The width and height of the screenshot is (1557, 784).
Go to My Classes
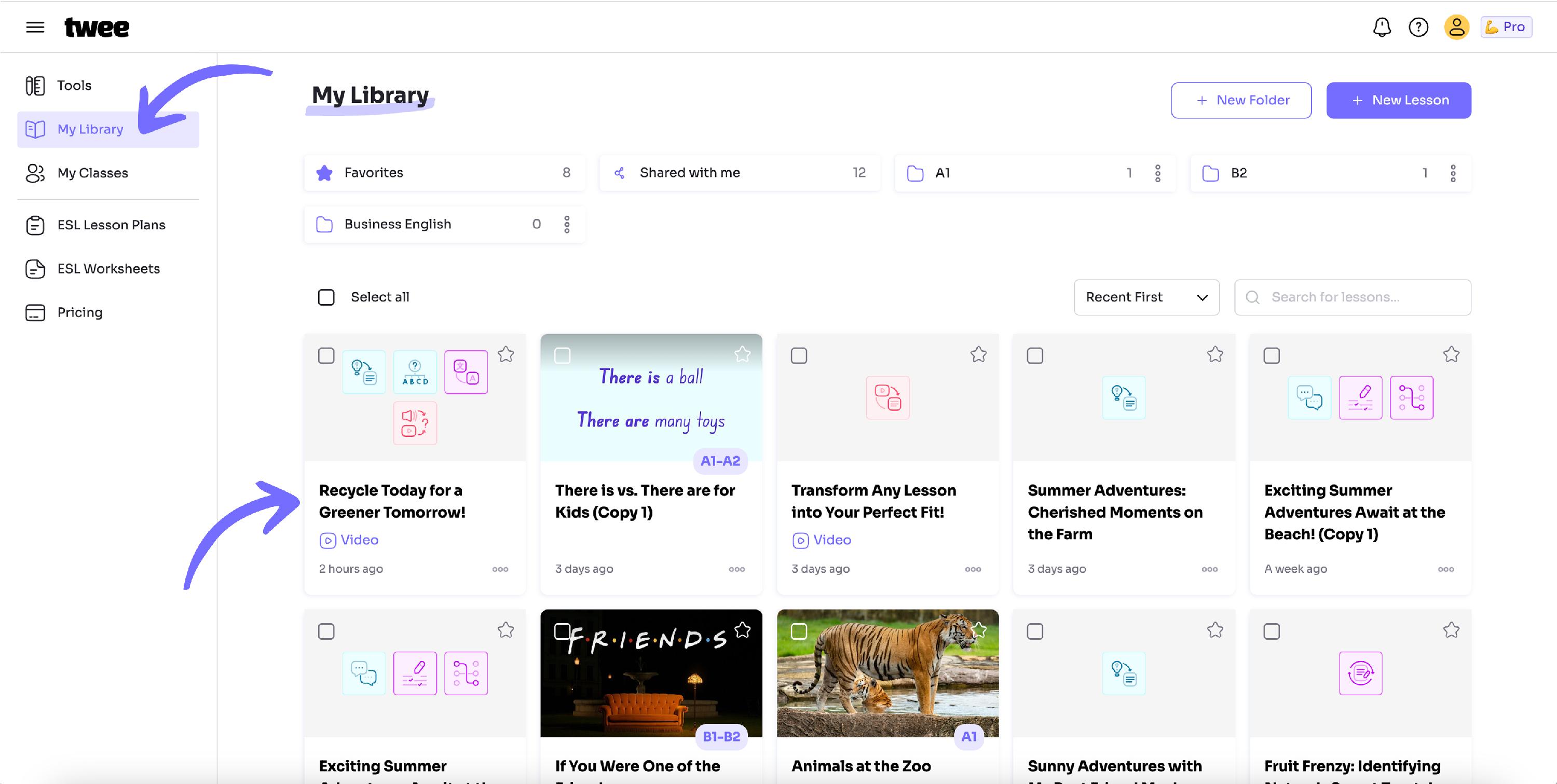tap(108, 173)
